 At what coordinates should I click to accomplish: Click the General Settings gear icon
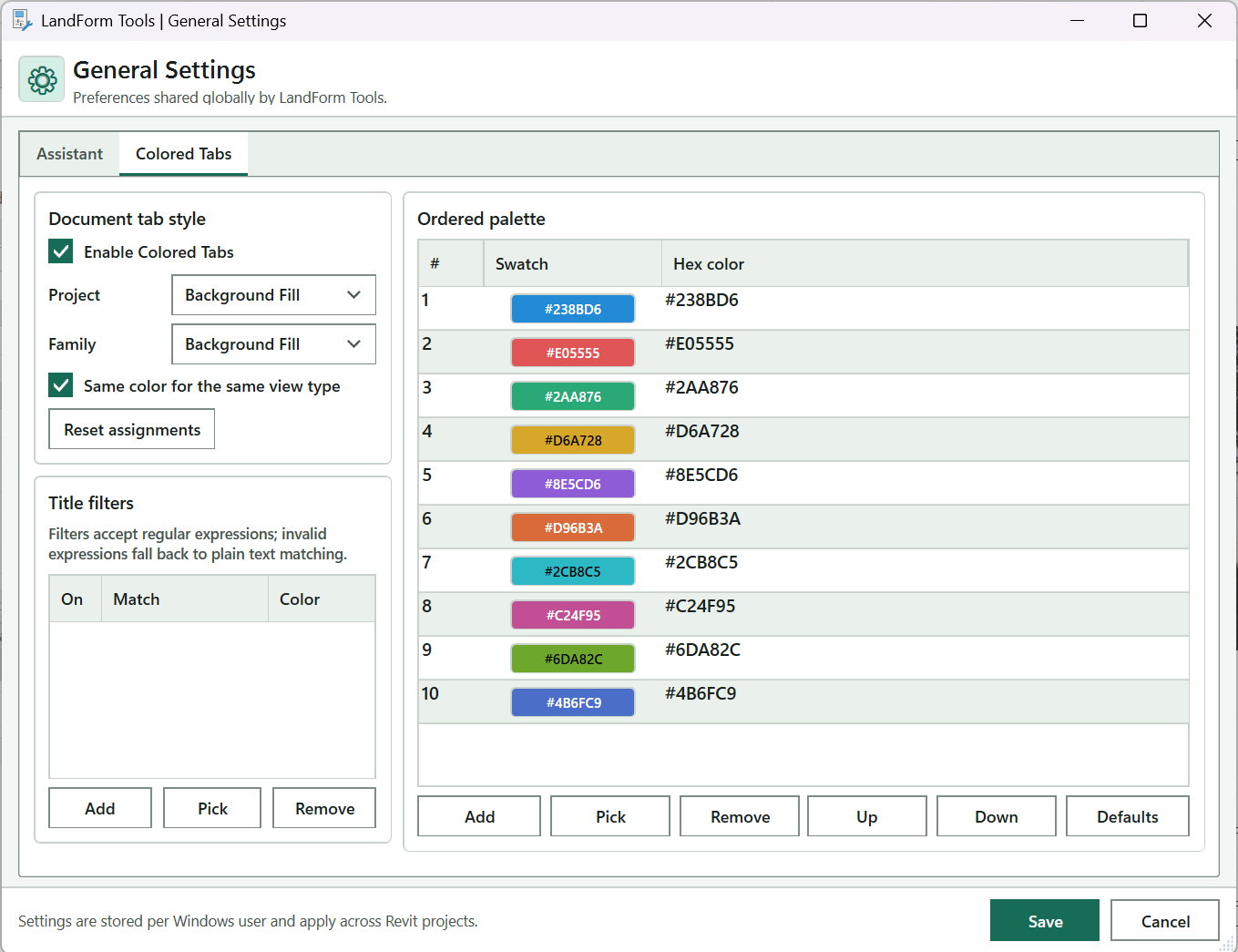coord(42,80)
